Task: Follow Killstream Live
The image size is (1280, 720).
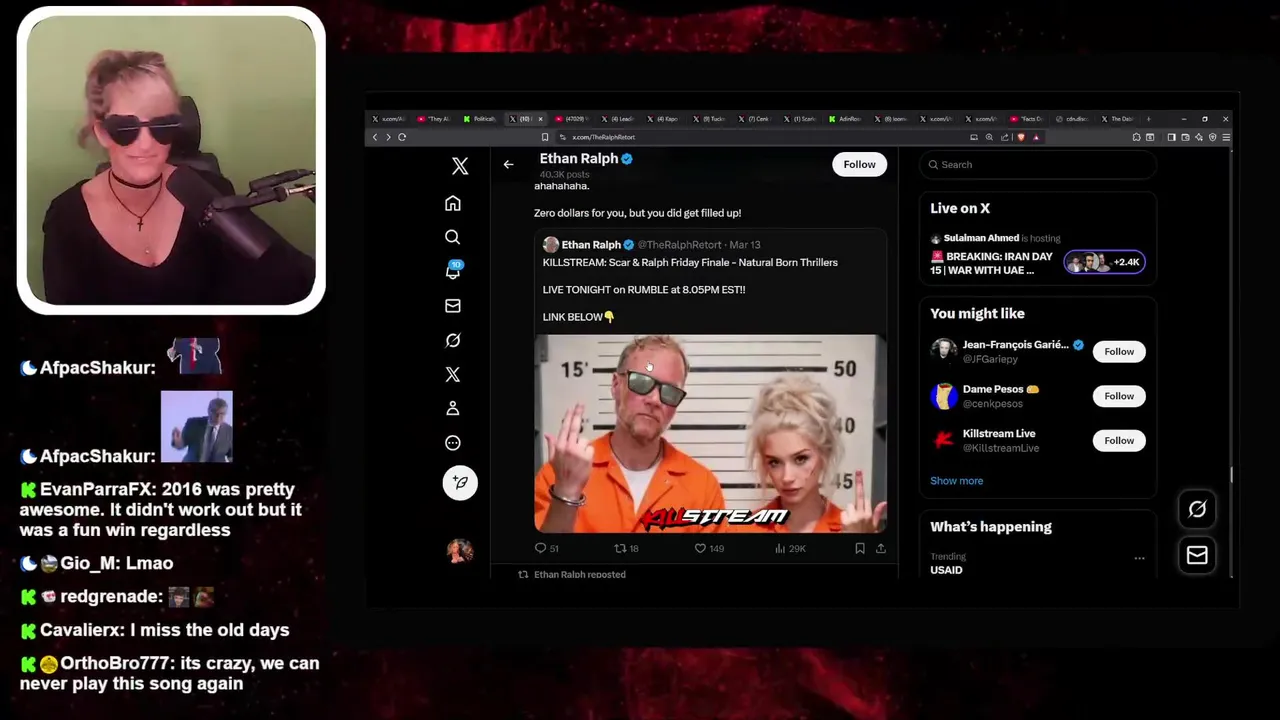Action: tap(1119, 440)
